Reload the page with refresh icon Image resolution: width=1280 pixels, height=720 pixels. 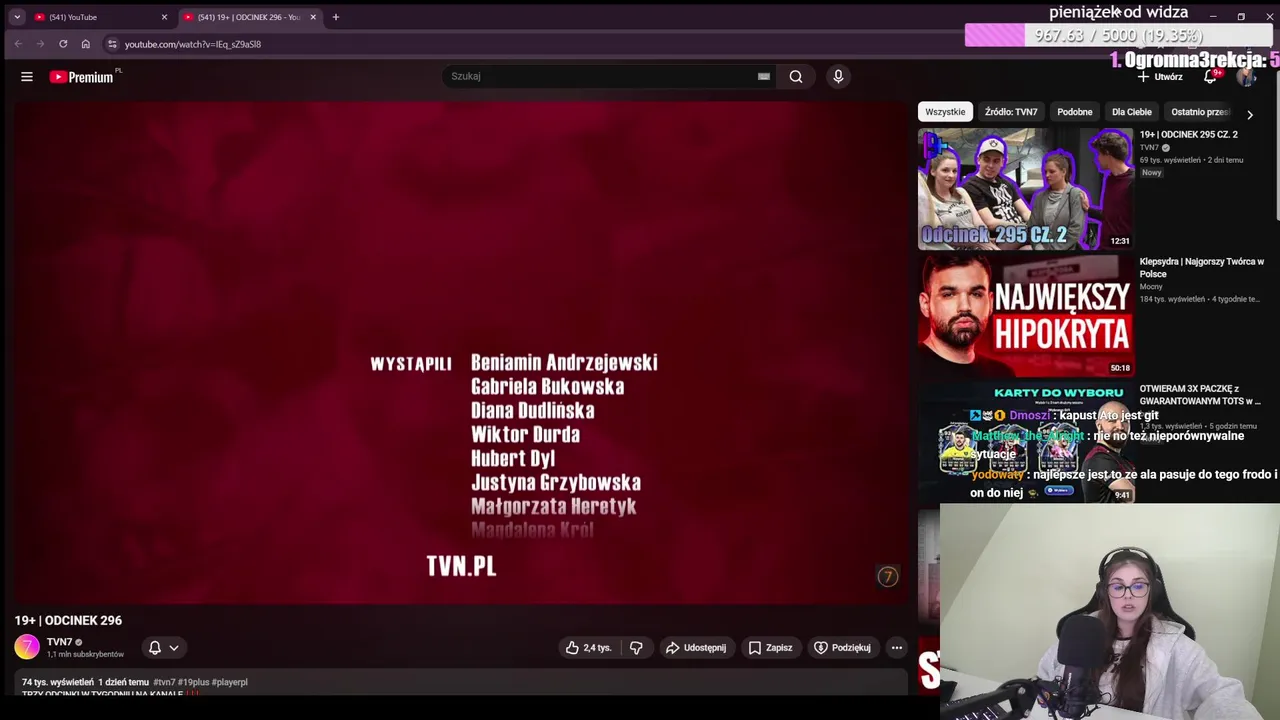pyautogui.click(x=63, y=44)
